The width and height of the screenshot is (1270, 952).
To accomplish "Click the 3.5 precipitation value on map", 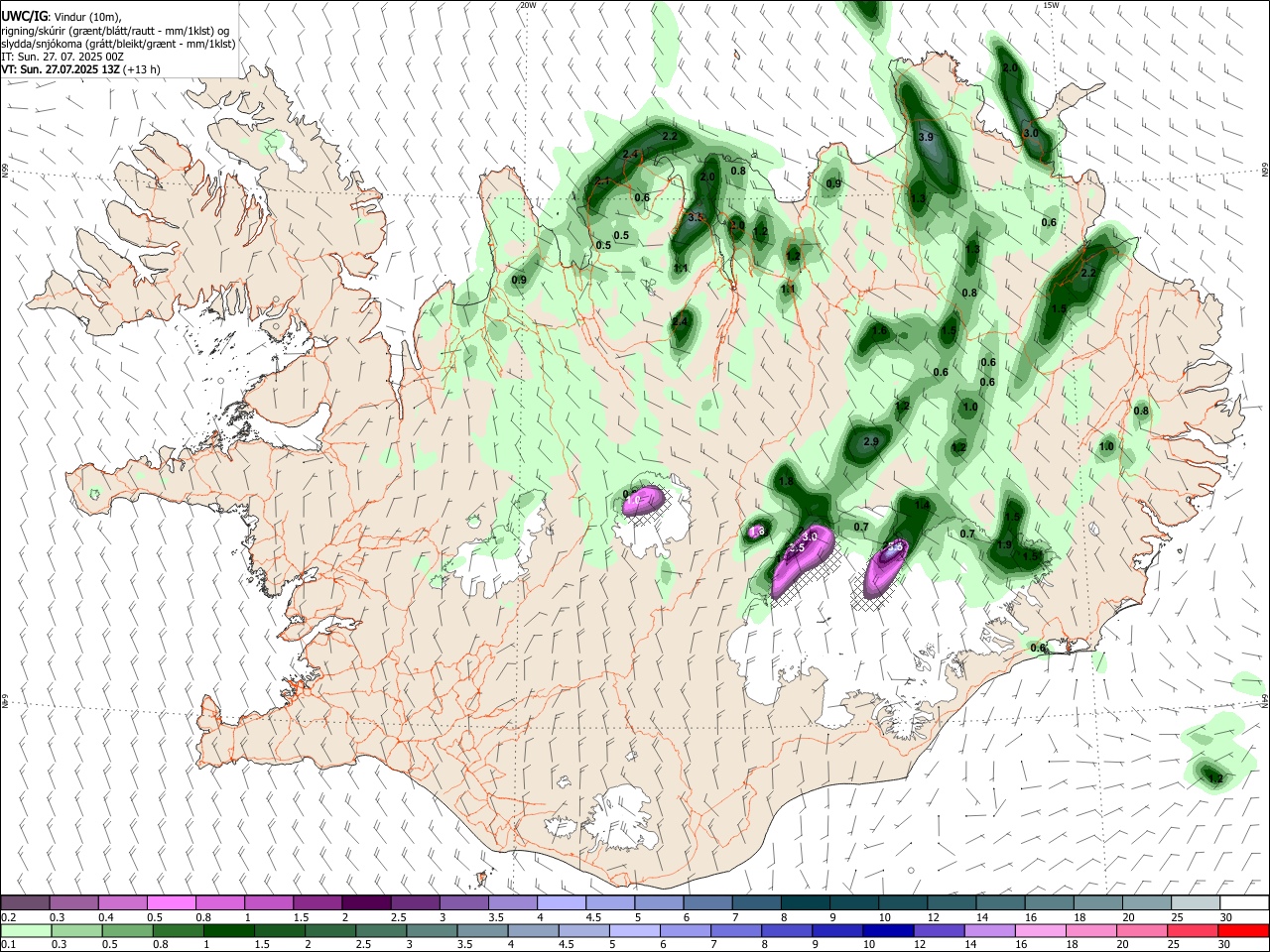I will tap(696, 216).
